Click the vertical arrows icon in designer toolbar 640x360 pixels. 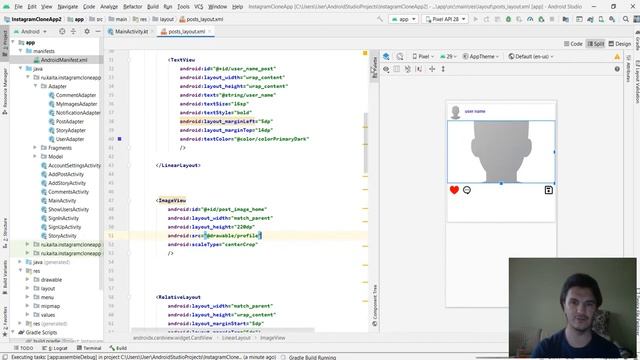(x=443, y=69)
